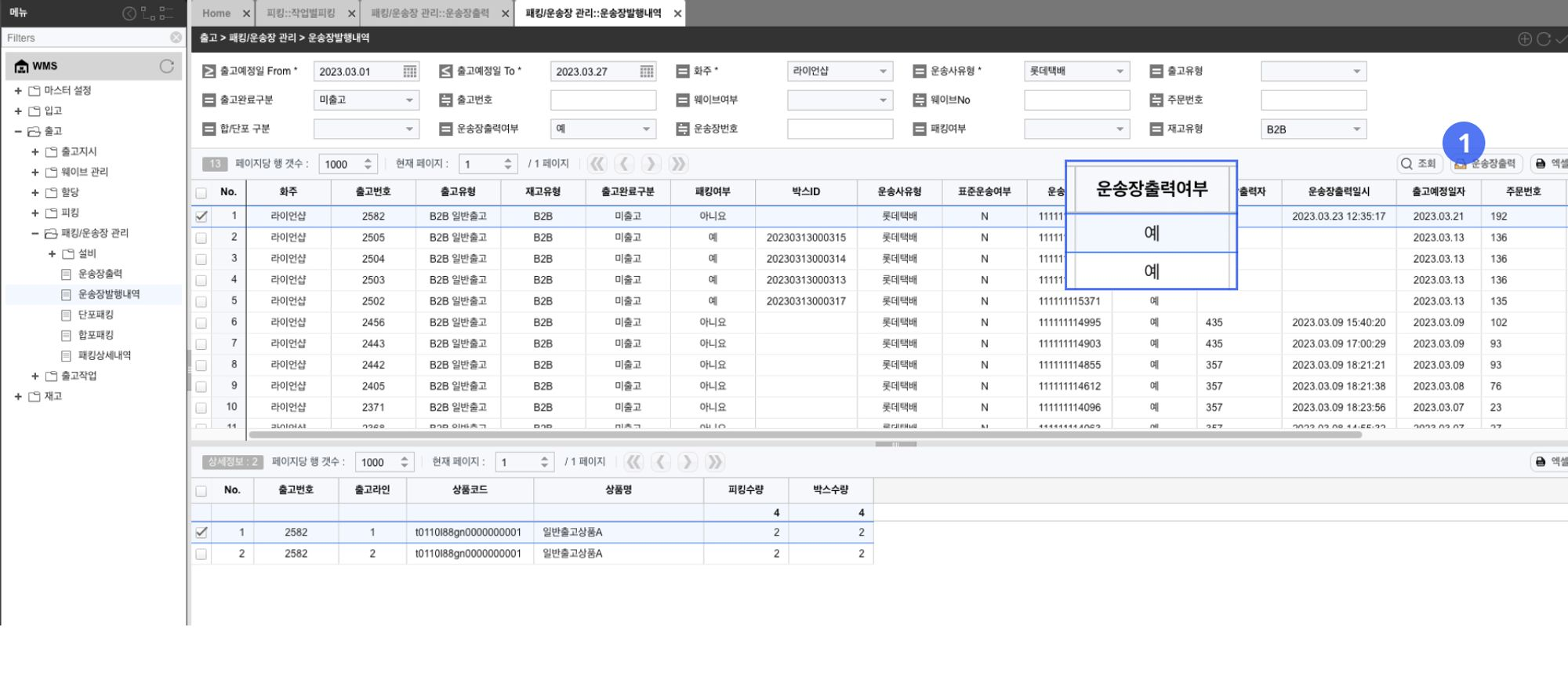Go to first page in upper grid
The width and height of the screenshot is (1568, 680).
tap(597, 164)
